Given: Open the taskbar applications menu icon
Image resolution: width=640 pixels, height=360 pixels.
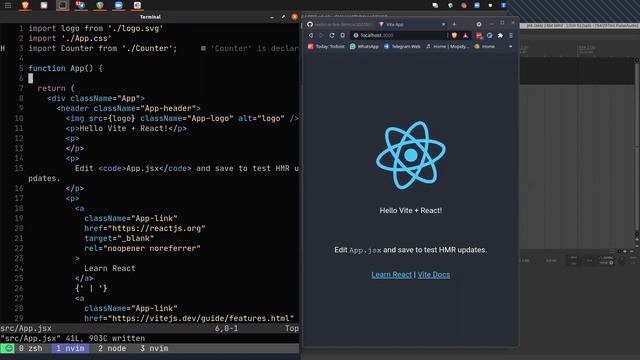Looking at the screenshot, I should coord(8,5).
